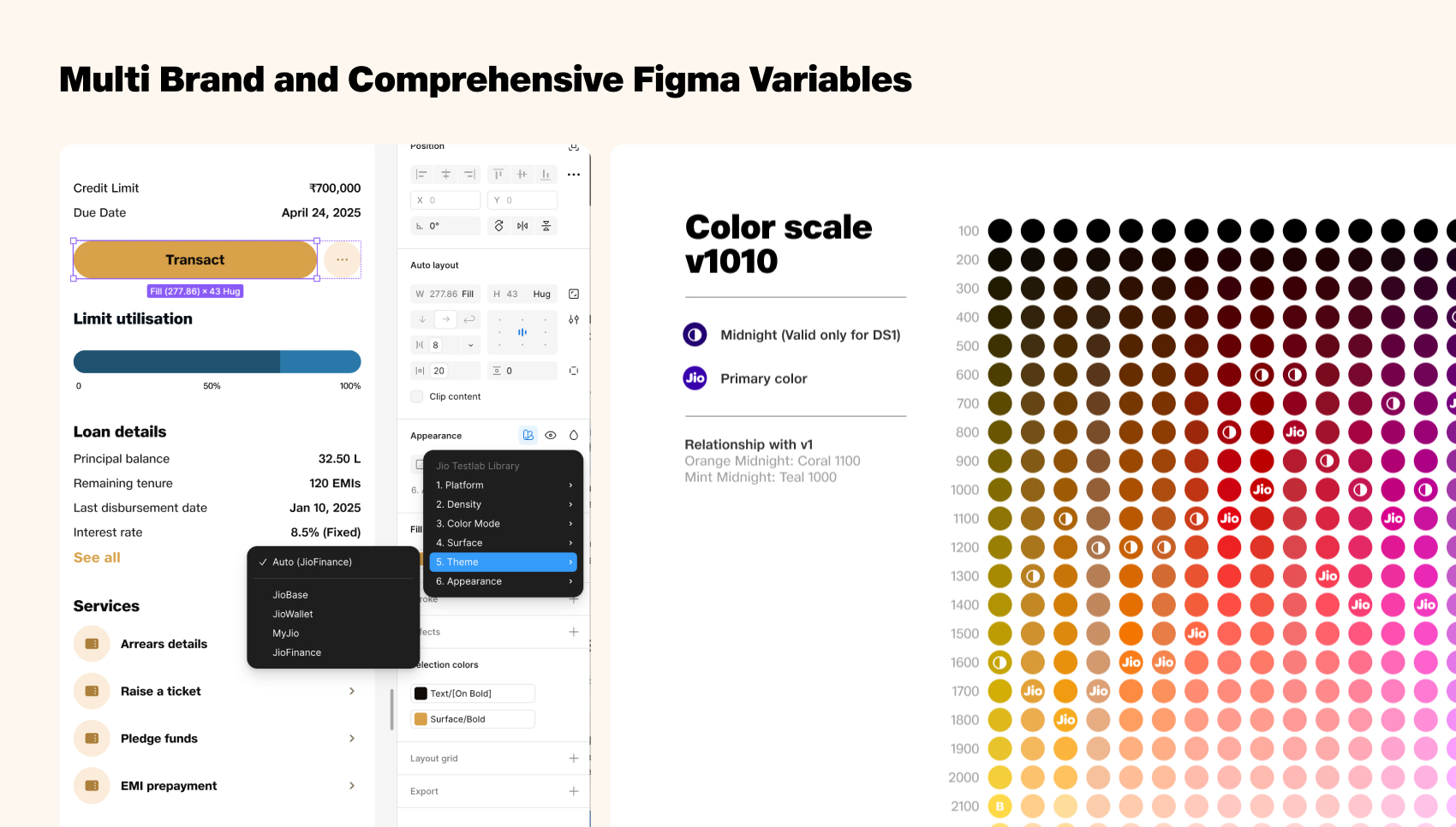Image resolution: width=1456 pixels, height=827 pixels.
Task: Expand Layout grid section with plus
Action: (x=574, y=759)
